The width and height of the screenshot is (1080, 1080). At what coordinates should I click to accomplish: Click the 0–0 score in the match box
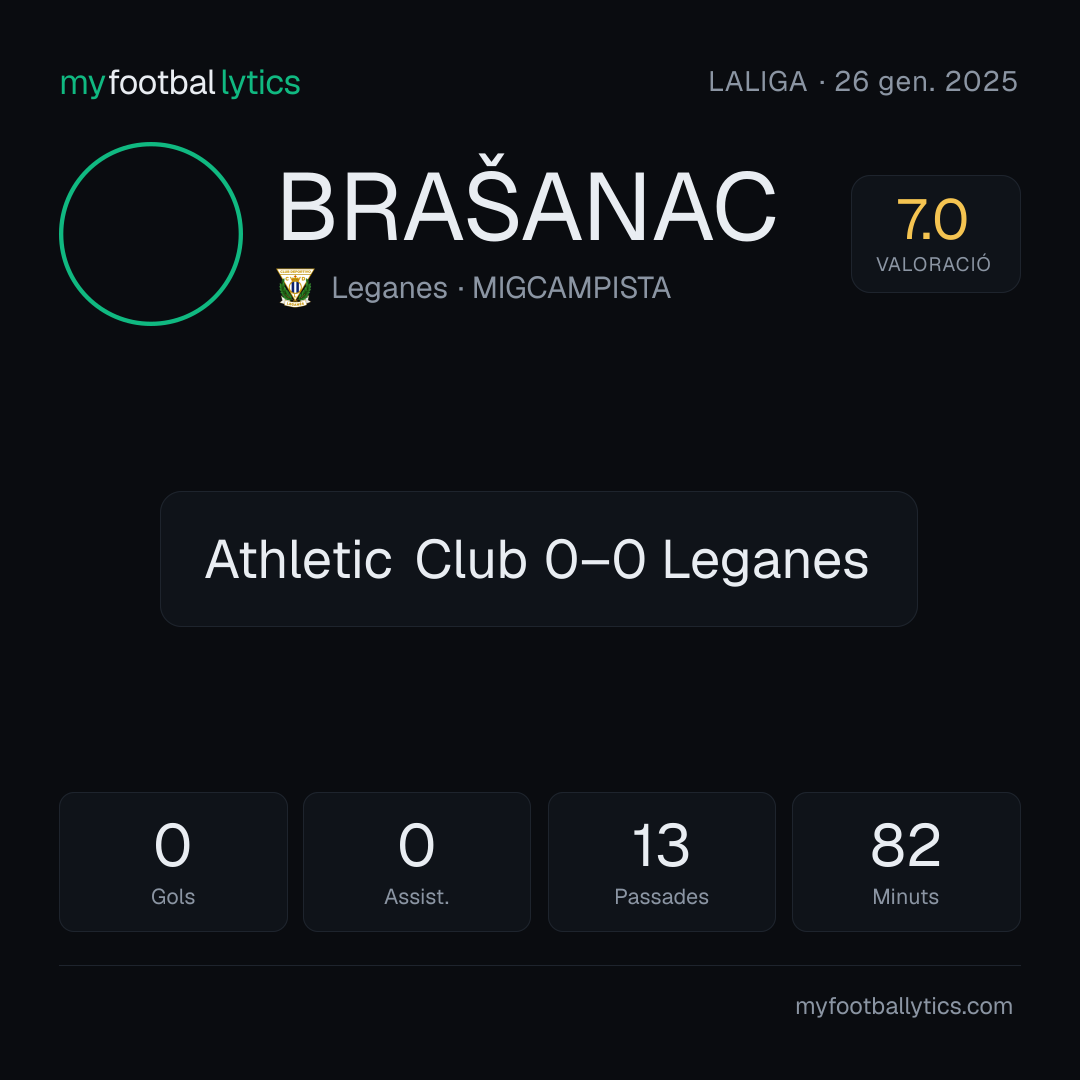pyautogui.click(x=595, y=559)
